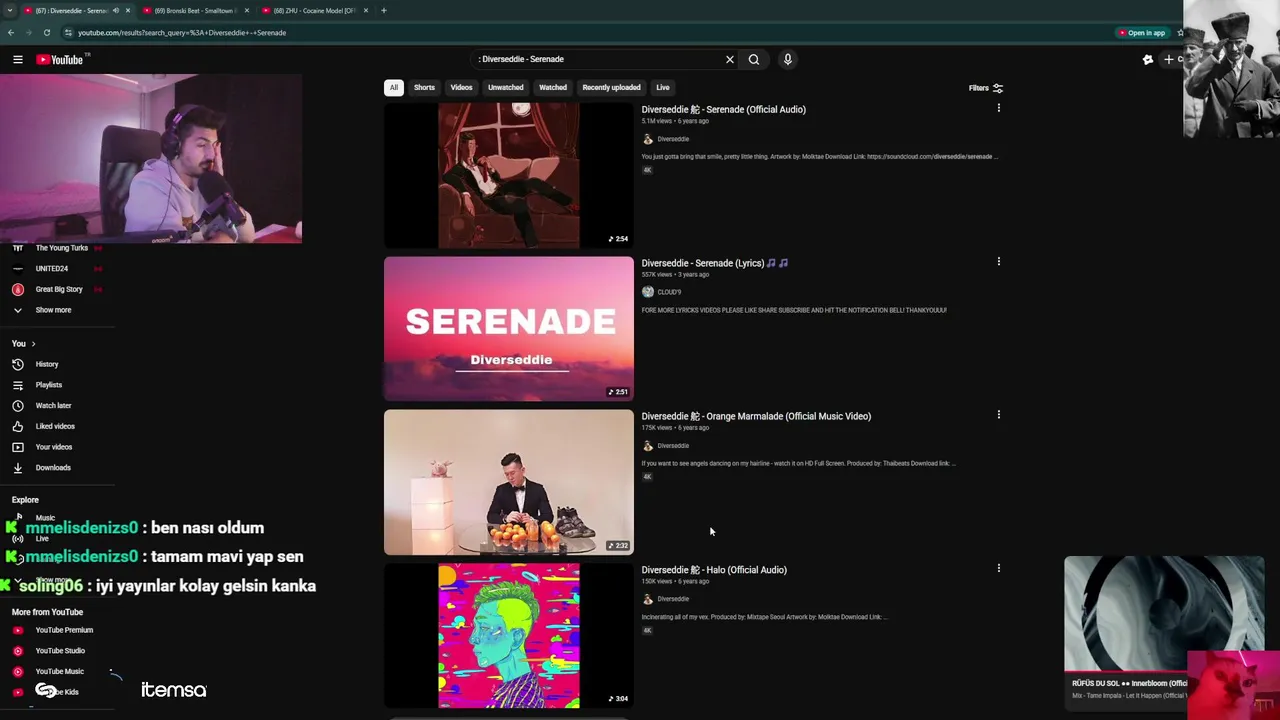Screen dimensions: 1280x720
Task: Switch to the Bronski Beat - Smalltown tab
Action: [195, 10]
